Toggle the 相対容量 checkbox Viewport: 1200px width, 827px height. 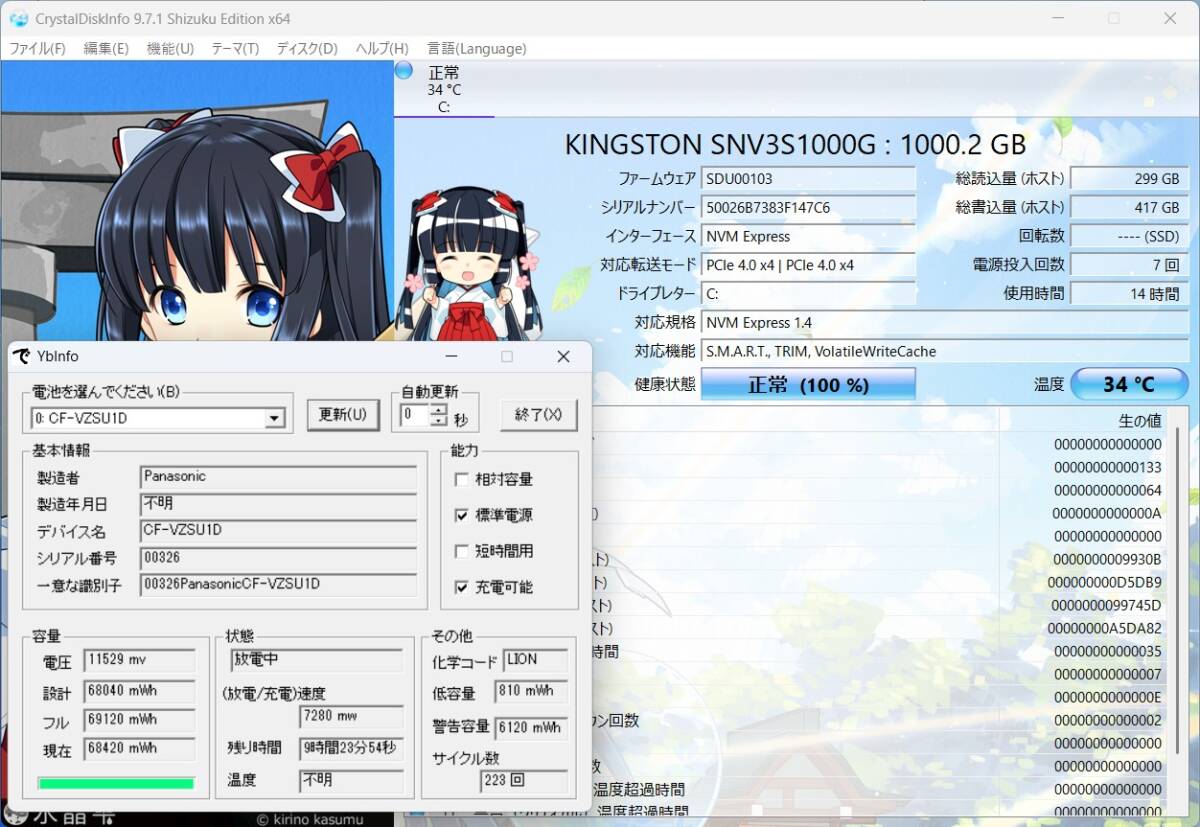pos(461,479)
